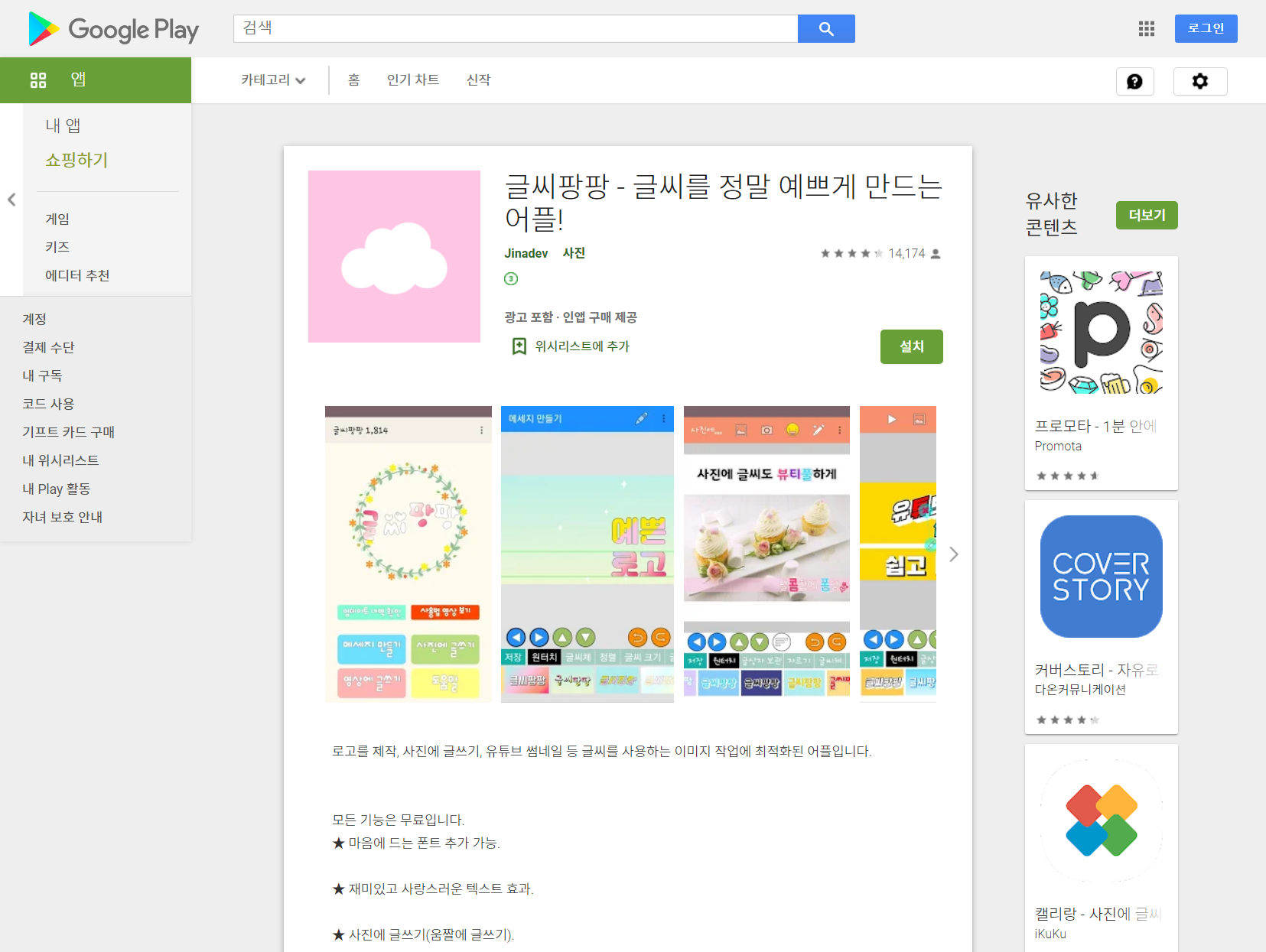
Task: Open first screenshot with flower wreath
Action: coord(408,554)
